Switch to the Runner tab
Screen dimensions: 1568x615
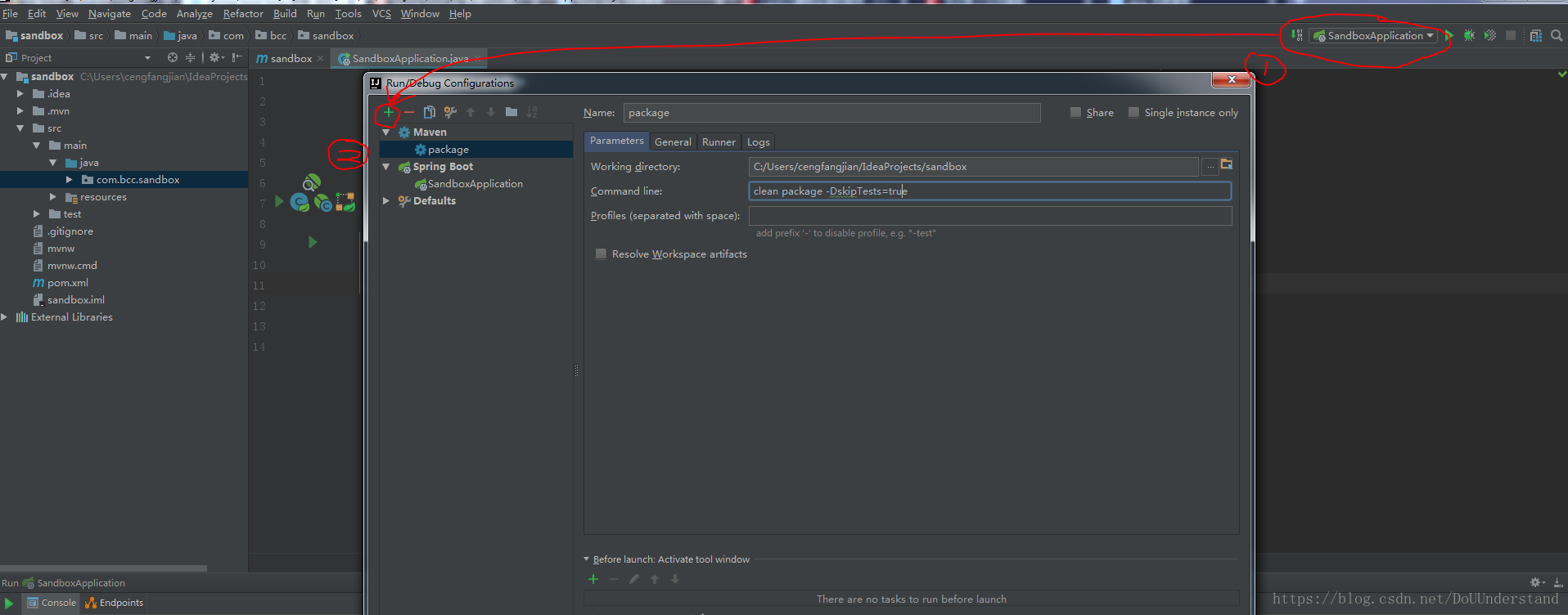pyautogui.click(x=719, y=141)
